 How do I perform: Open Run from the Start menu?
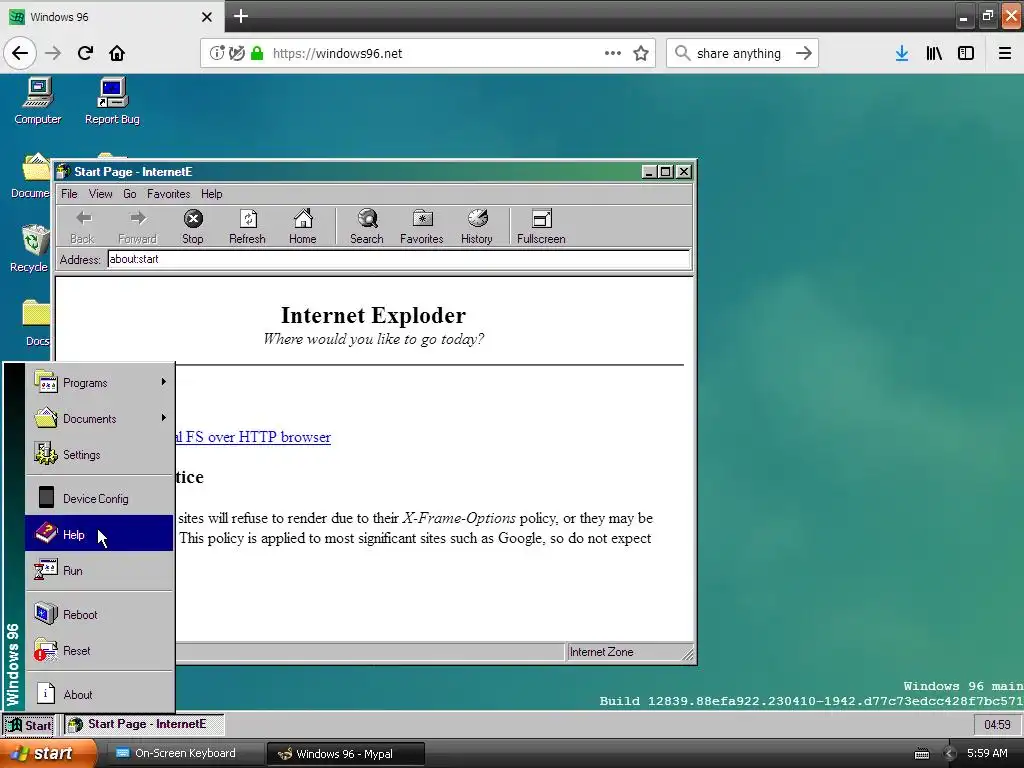pyautogui.click(x=99, y=570)
